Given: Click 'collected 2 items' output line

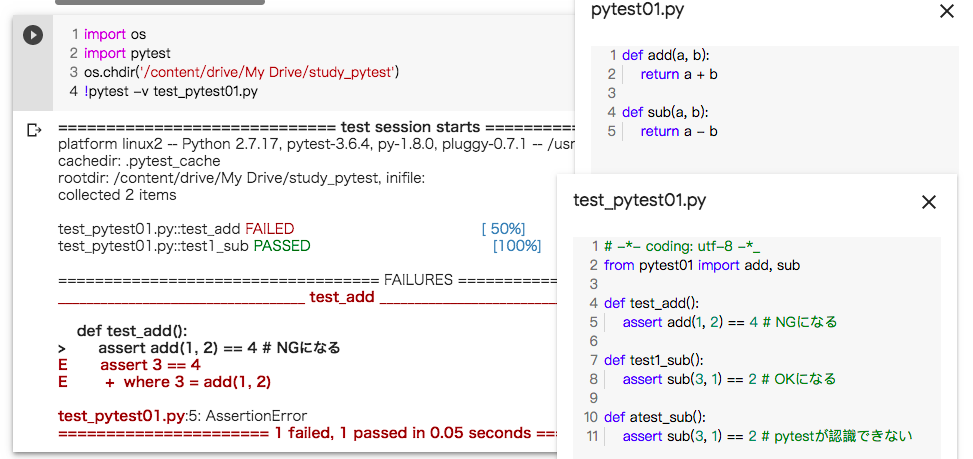Looking at the screenshot, I should pos(117,195).
